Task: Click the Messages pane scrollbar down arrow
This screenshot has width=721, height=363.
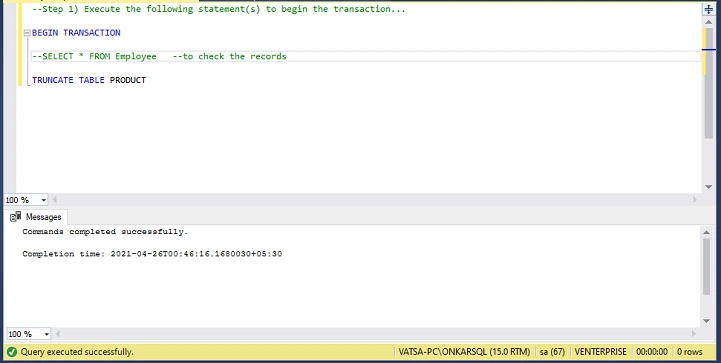Action: pyautogui.click(x=707, y=321)
